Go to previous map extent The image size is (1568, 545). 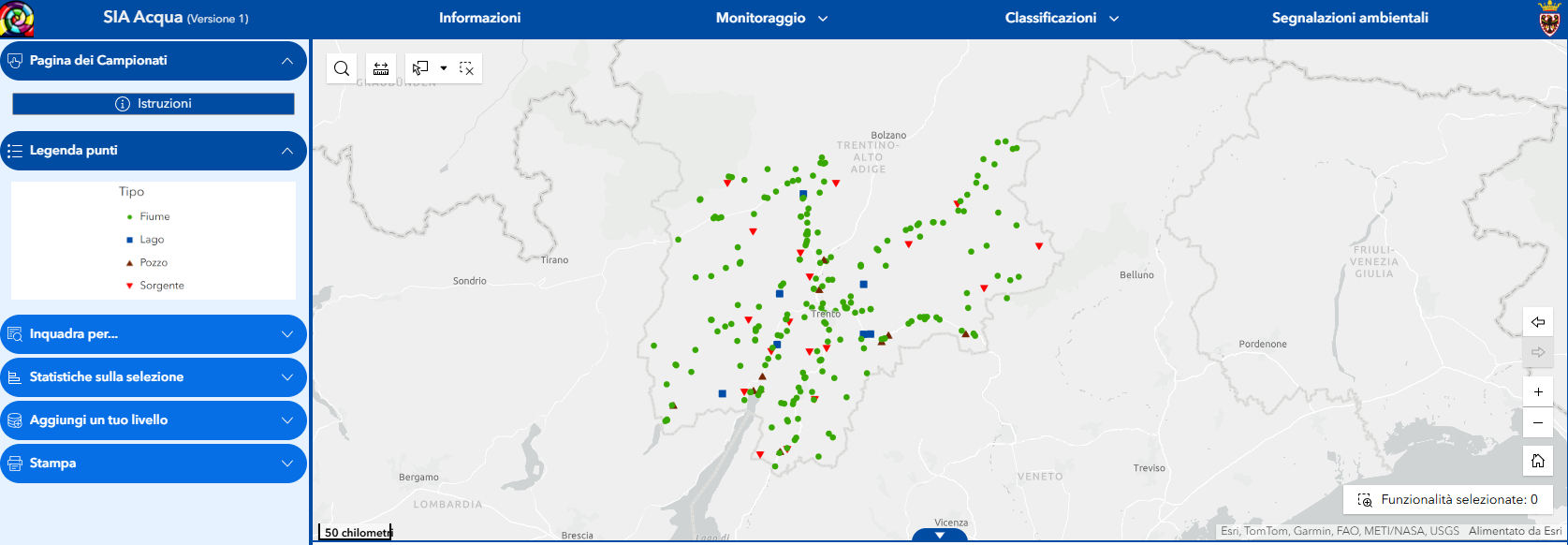tap(1537, 322)
